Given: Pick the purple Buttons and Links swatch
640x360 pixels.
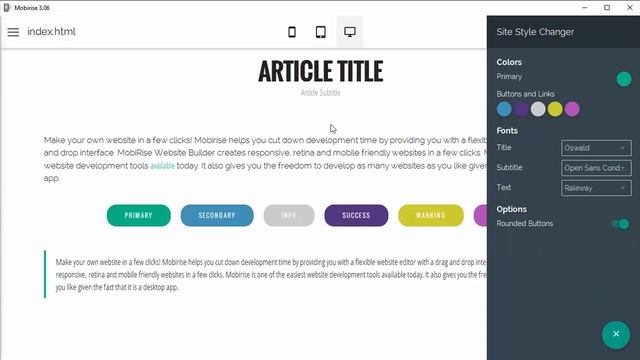Looking at the screenshot, I should 521,109.
